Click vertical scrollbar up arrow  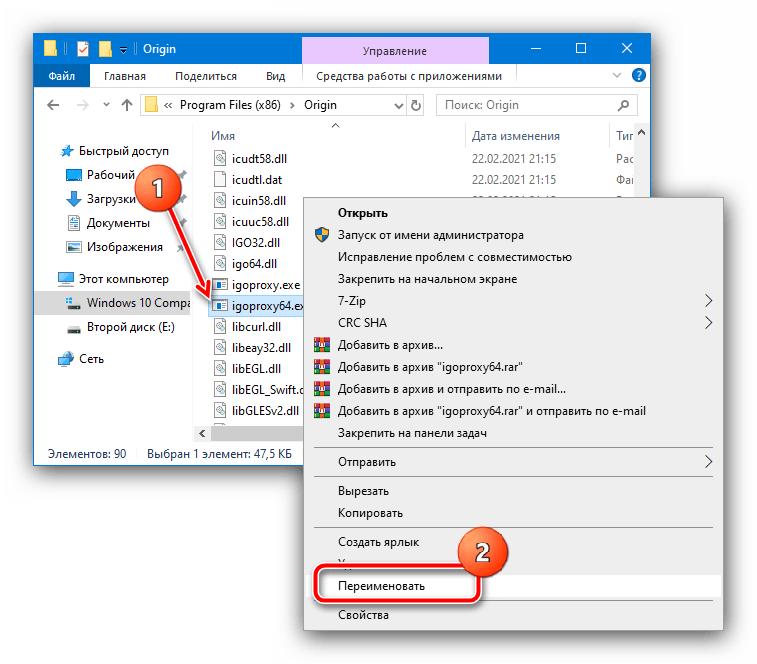click(642, 132)
